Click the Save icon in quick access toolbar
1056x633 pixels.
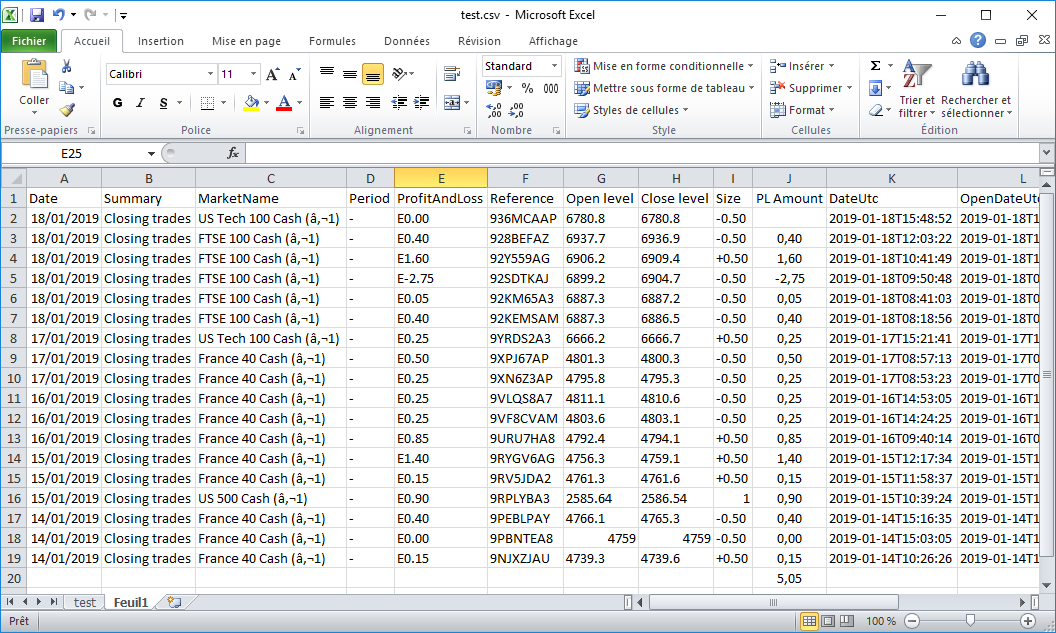[37, 15]
